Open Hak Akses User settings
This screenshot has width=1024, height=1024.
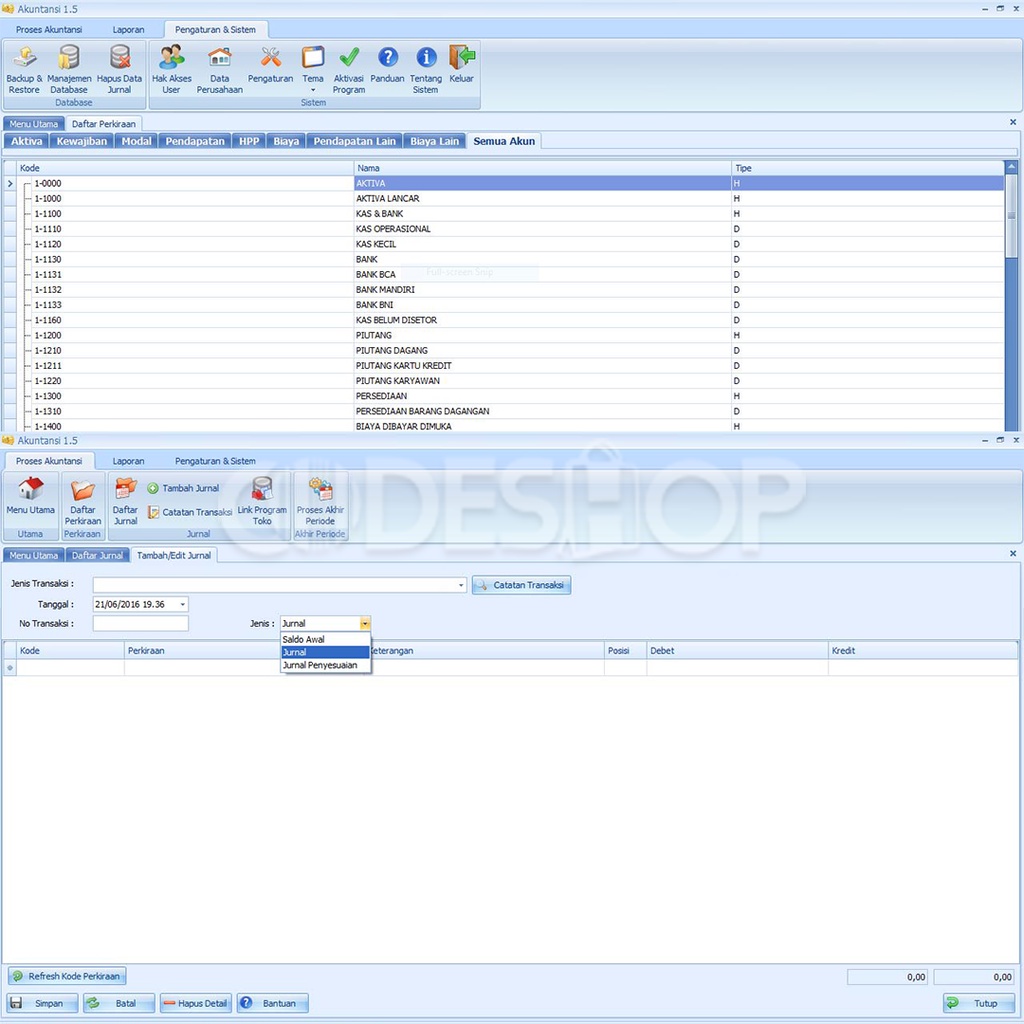[x=171, y=69]
